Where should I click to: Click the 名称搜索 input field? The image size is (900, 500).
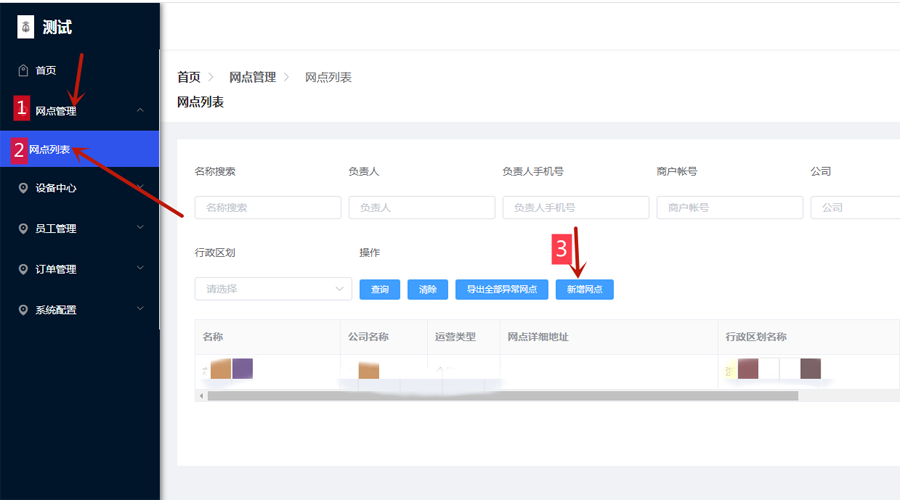(267, 207)
